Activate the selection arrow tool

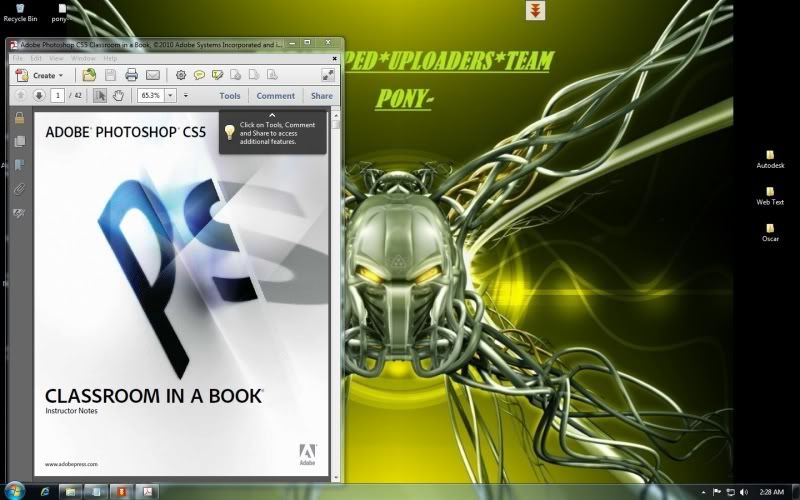[x=100, y=95]
